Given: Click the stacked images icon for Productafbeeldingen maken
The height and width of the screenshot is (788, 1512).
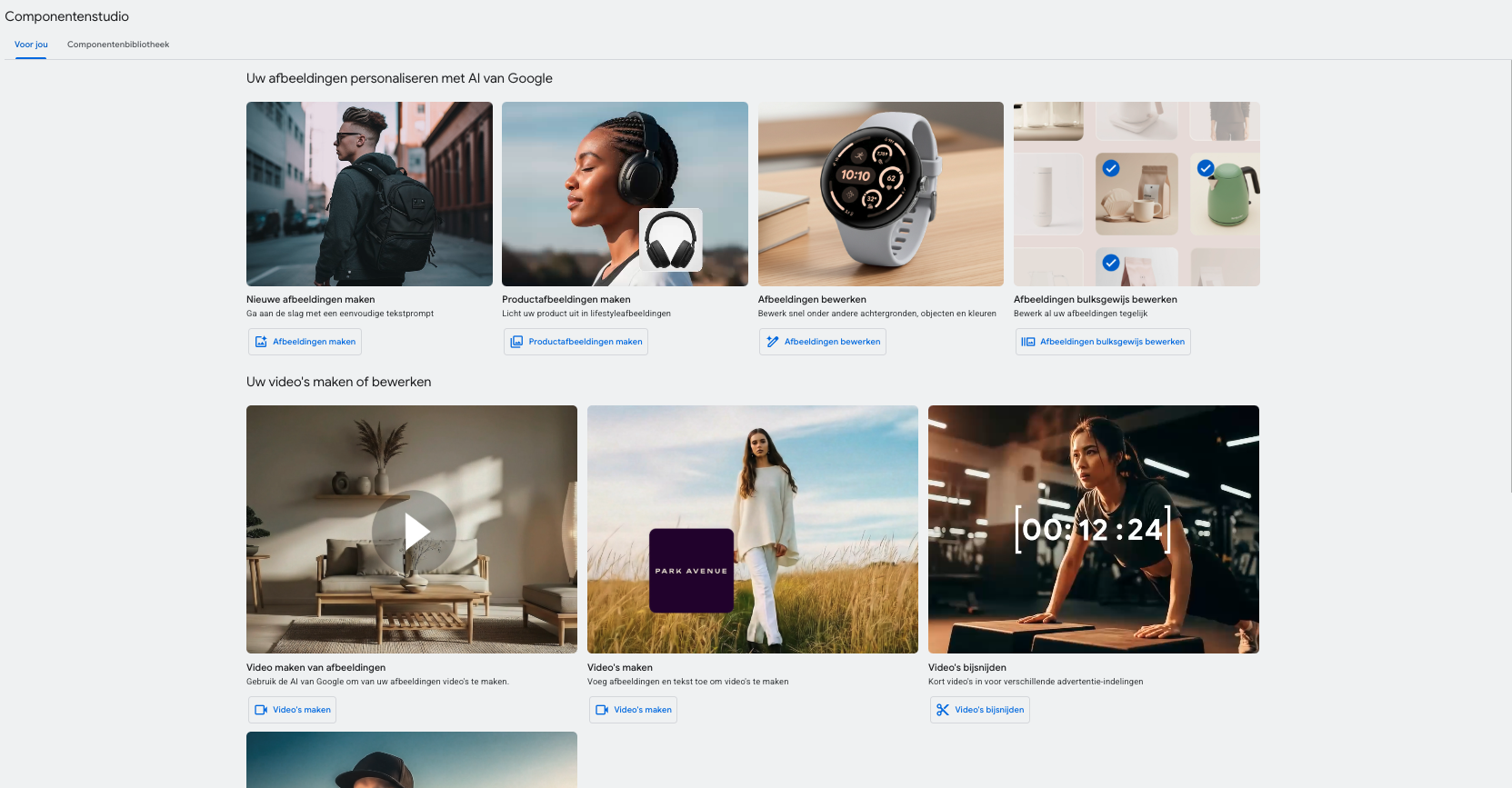Looking at the screenshot, I should point(516,342).
